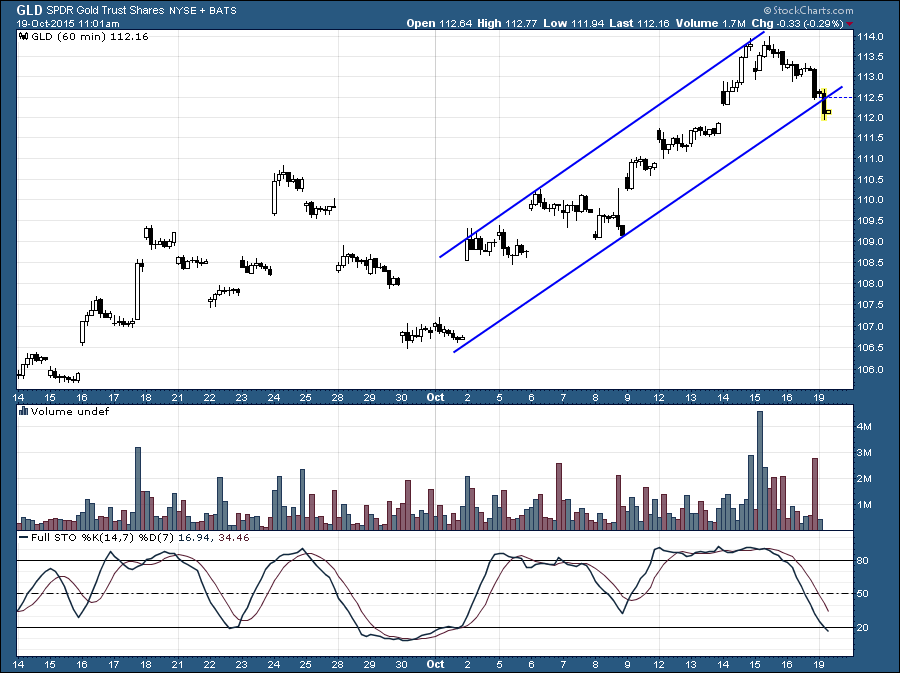This screenshot has width=900, height=673.
Task: Click the volume bars icon in Volume legend
Action: coord(24,411)
